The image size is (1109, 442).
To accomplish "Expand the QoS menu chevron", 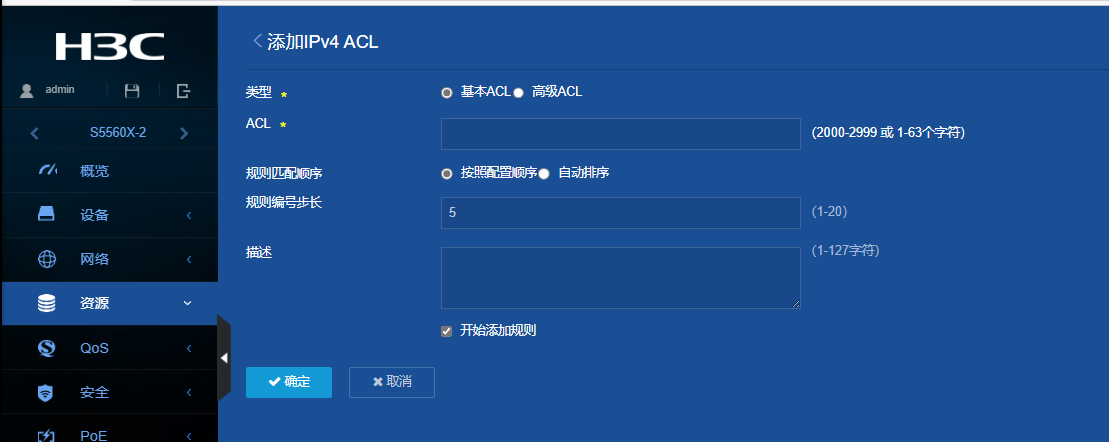I will click(188, 349).
